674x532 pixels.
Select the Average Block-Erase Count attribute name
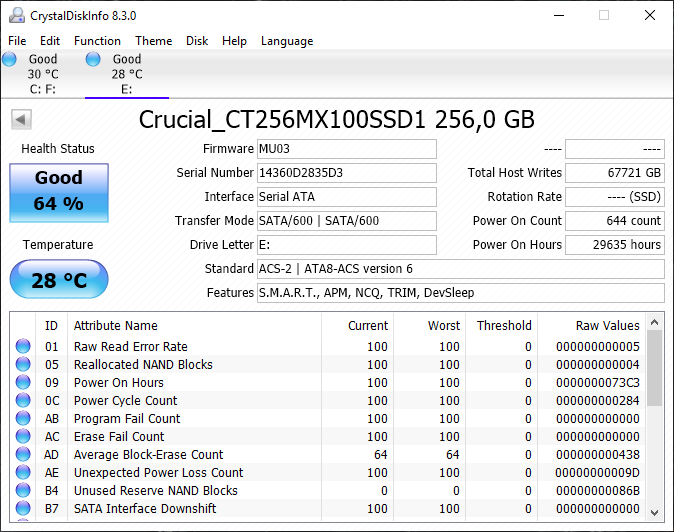coord(149,455)
